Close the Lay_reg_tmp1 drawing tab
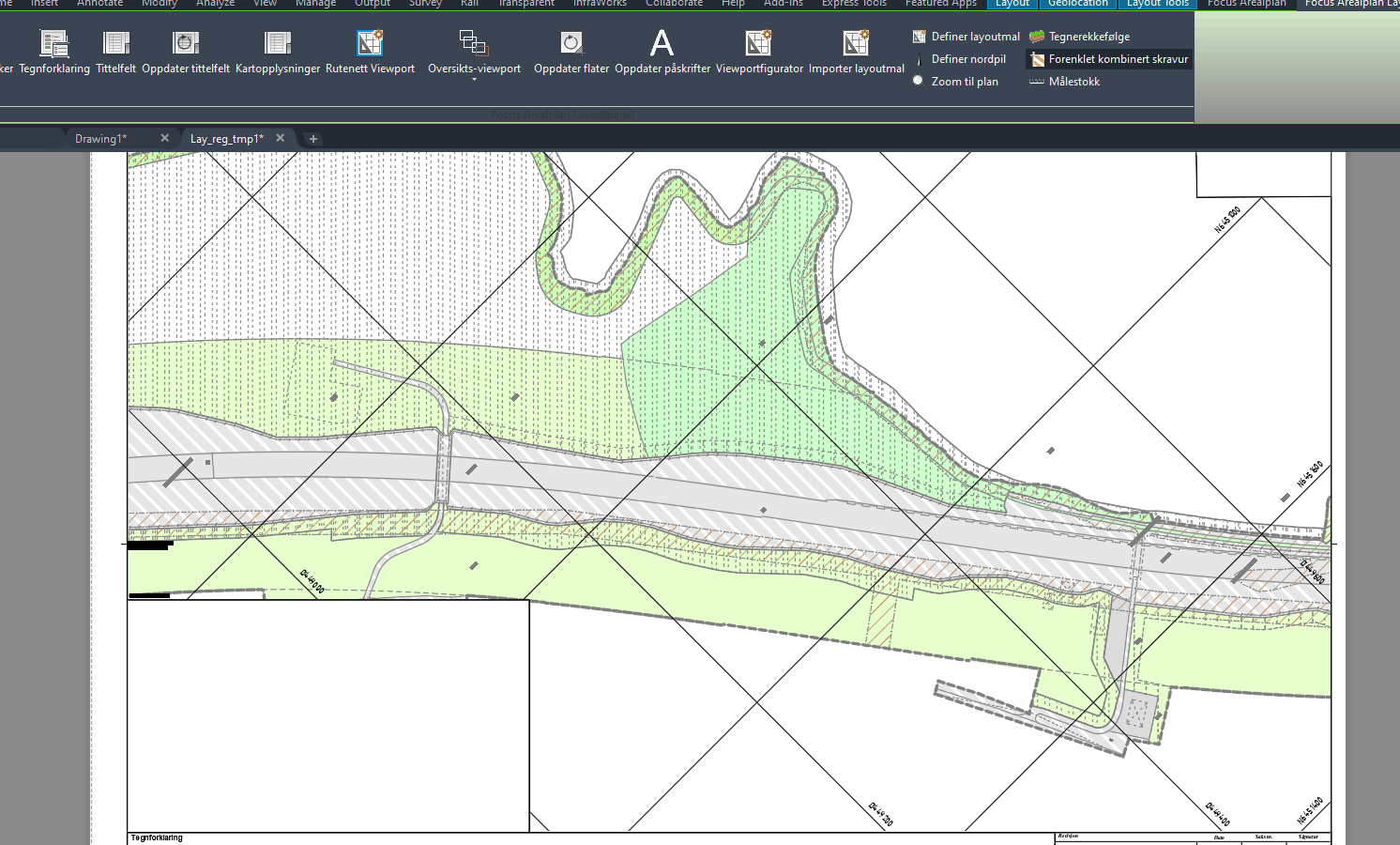1400x845 pixels. click(x=280, y=138)
